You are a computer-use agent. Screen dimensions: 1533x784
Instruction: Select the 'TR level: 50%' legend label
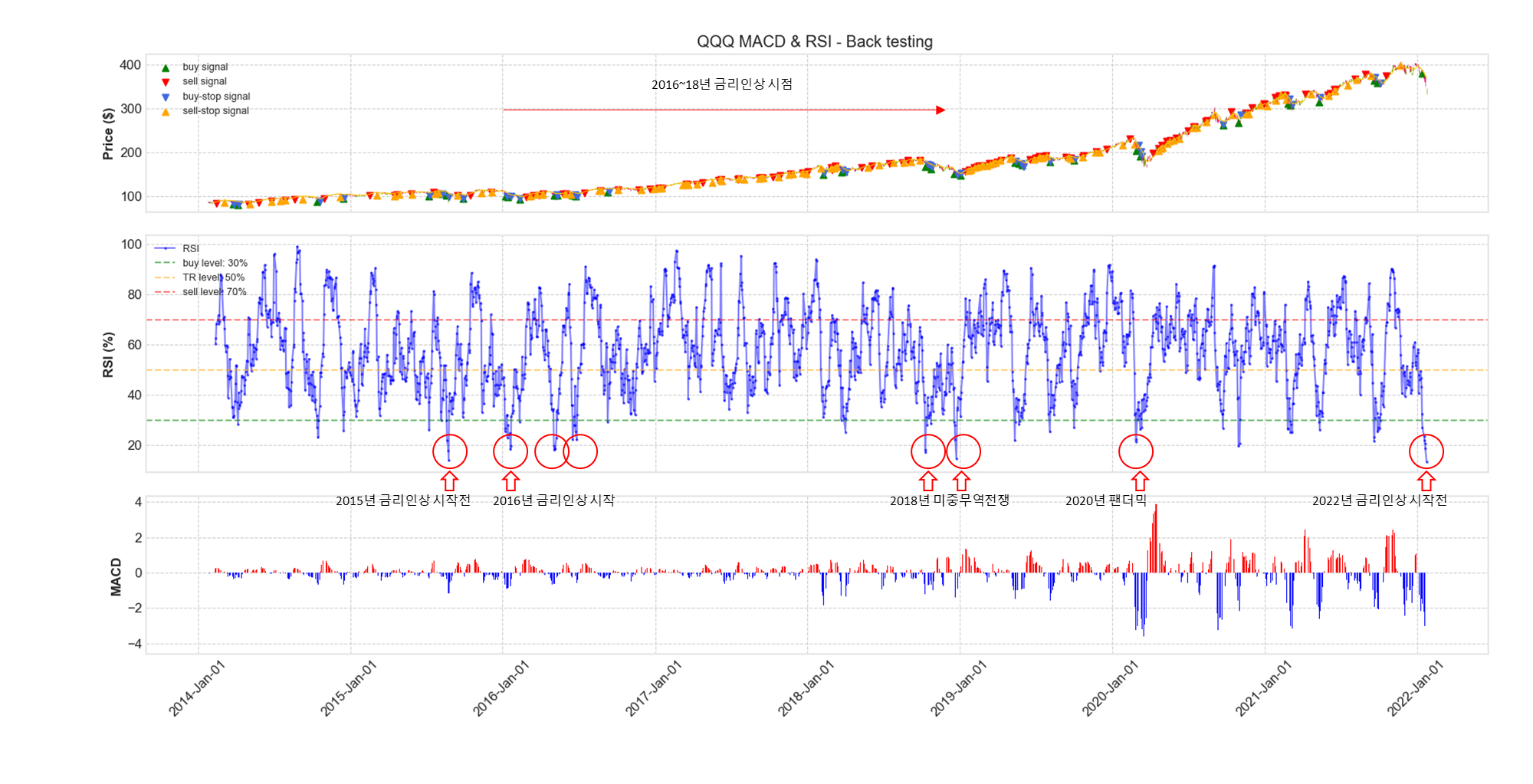tap(214, 277)
